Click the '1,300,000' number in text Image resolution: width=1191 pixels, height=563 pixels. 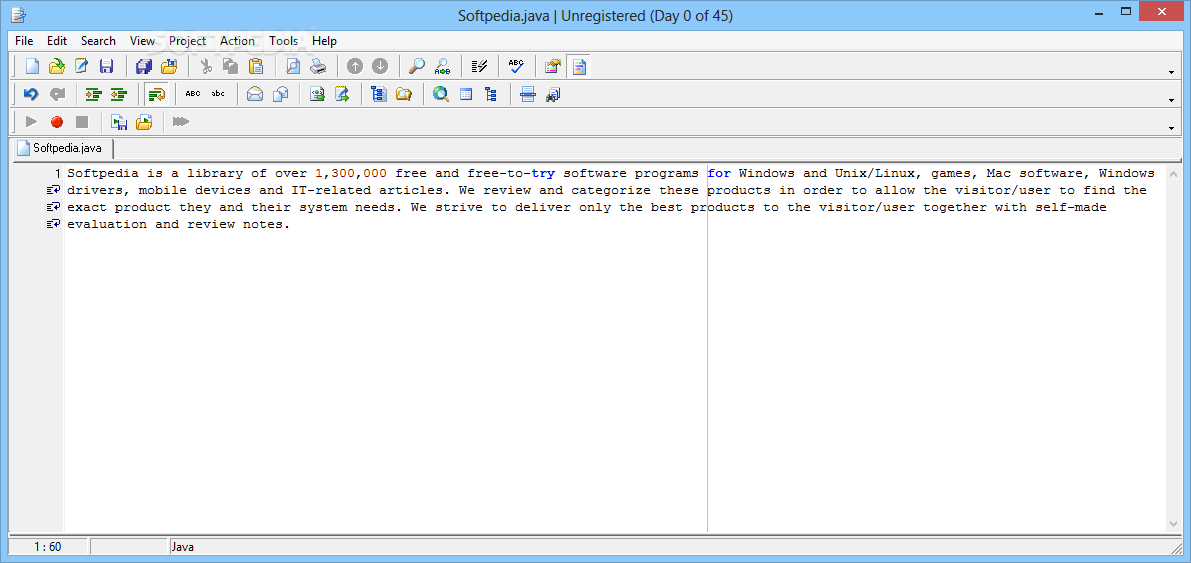pos(351,173)
